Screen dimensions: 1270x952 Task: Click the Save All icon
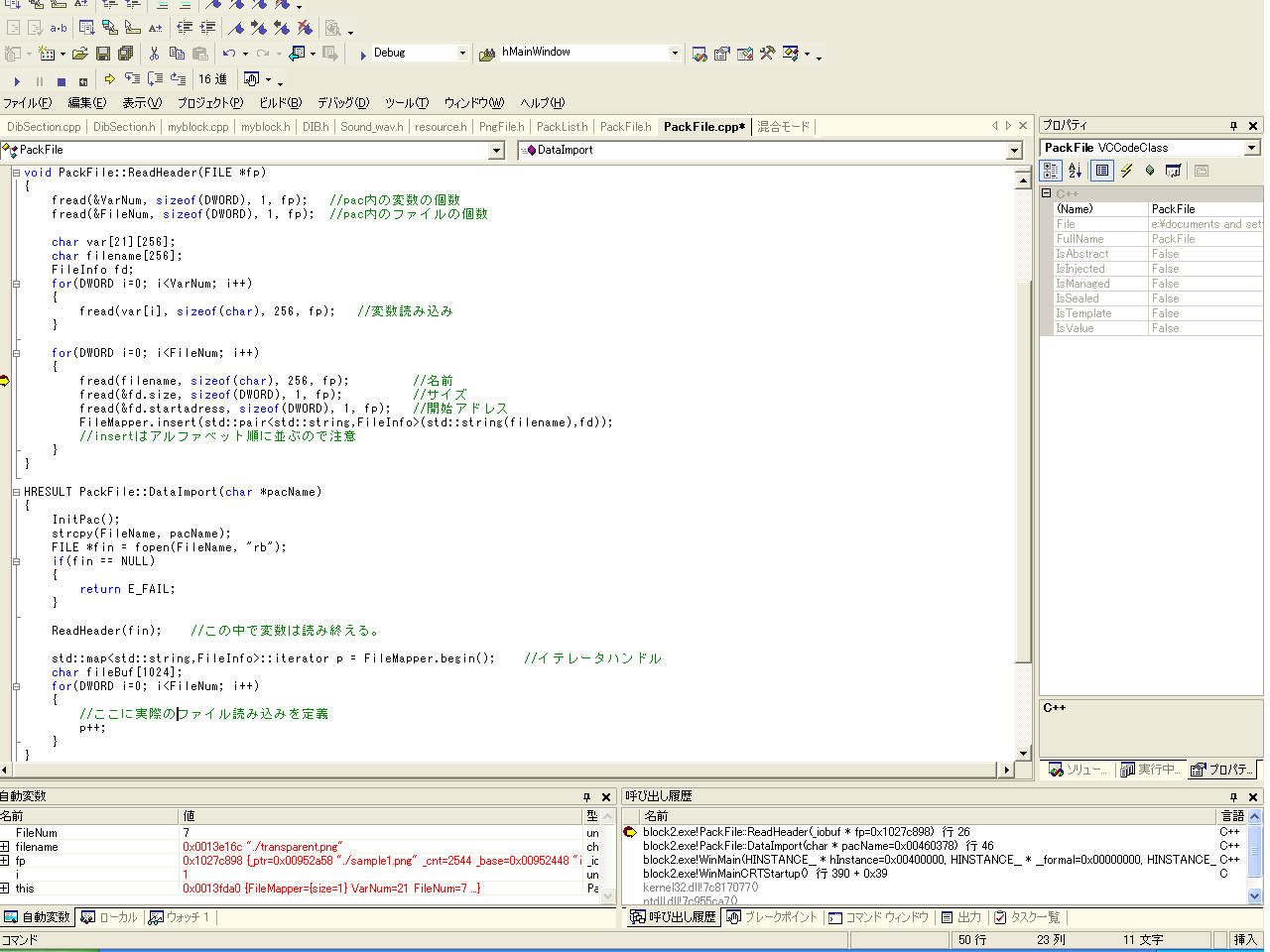pos(125,54)
